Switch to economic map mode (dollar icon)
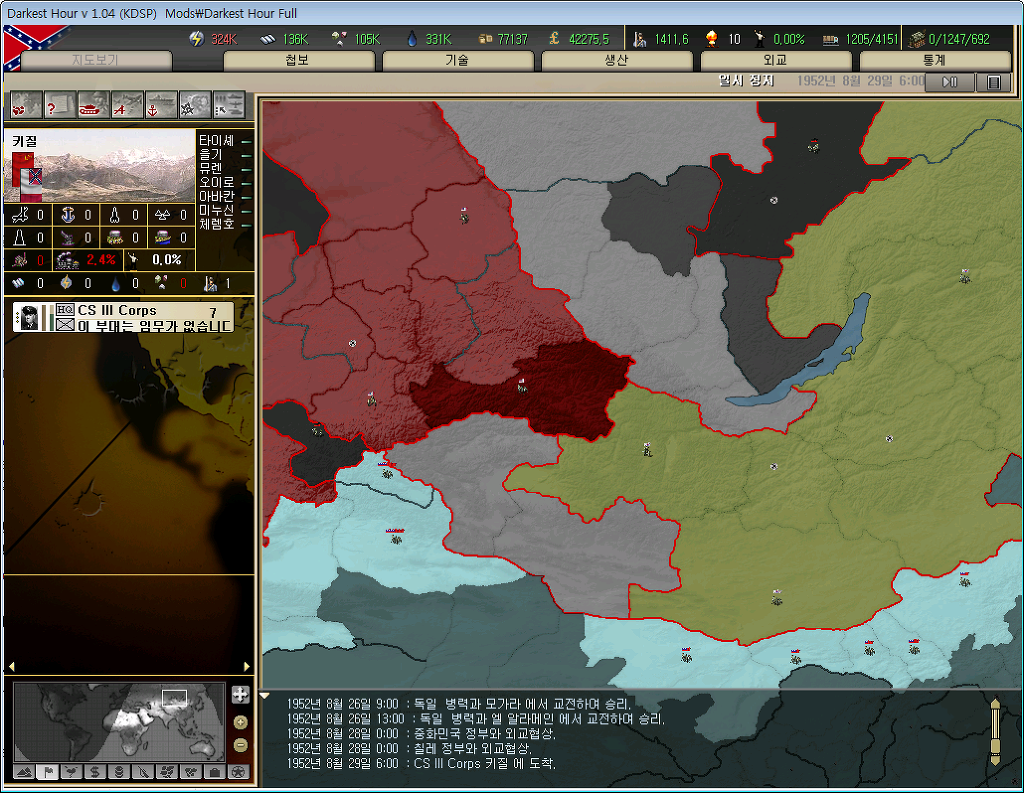Image resolution: width=1024 pixels, height=793 pixels. pos(95,772)
